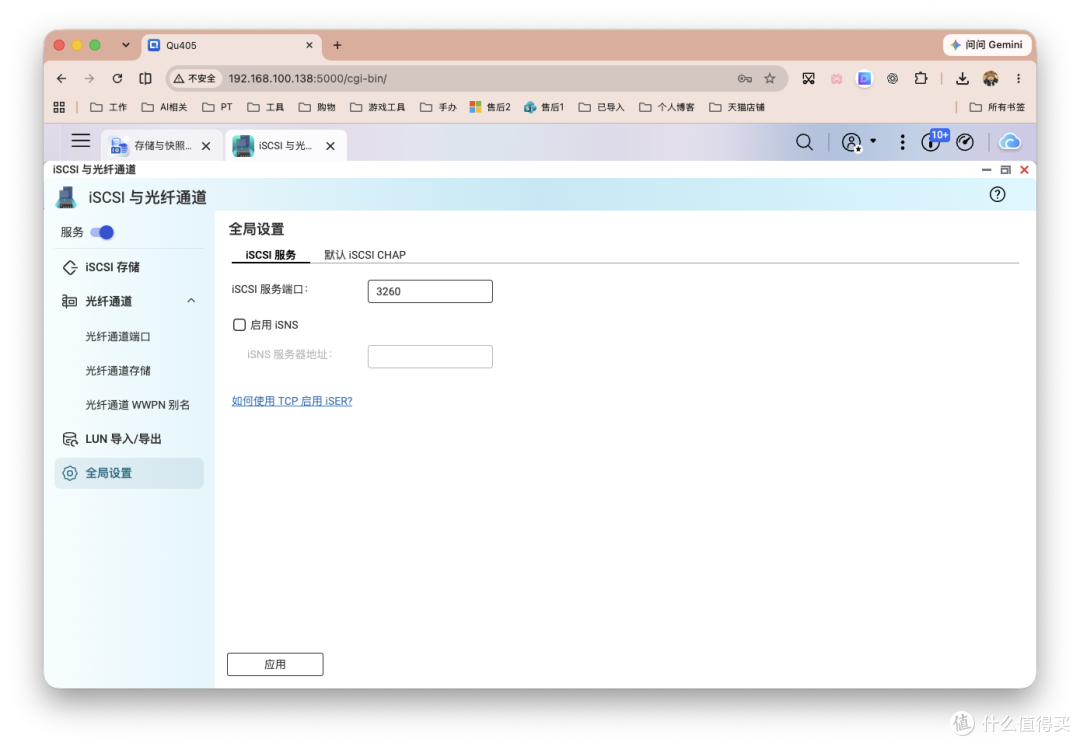Maximize the iSCSI 与光纤通道 window
The image size is (1080, 746).
tap(1006, 170)
